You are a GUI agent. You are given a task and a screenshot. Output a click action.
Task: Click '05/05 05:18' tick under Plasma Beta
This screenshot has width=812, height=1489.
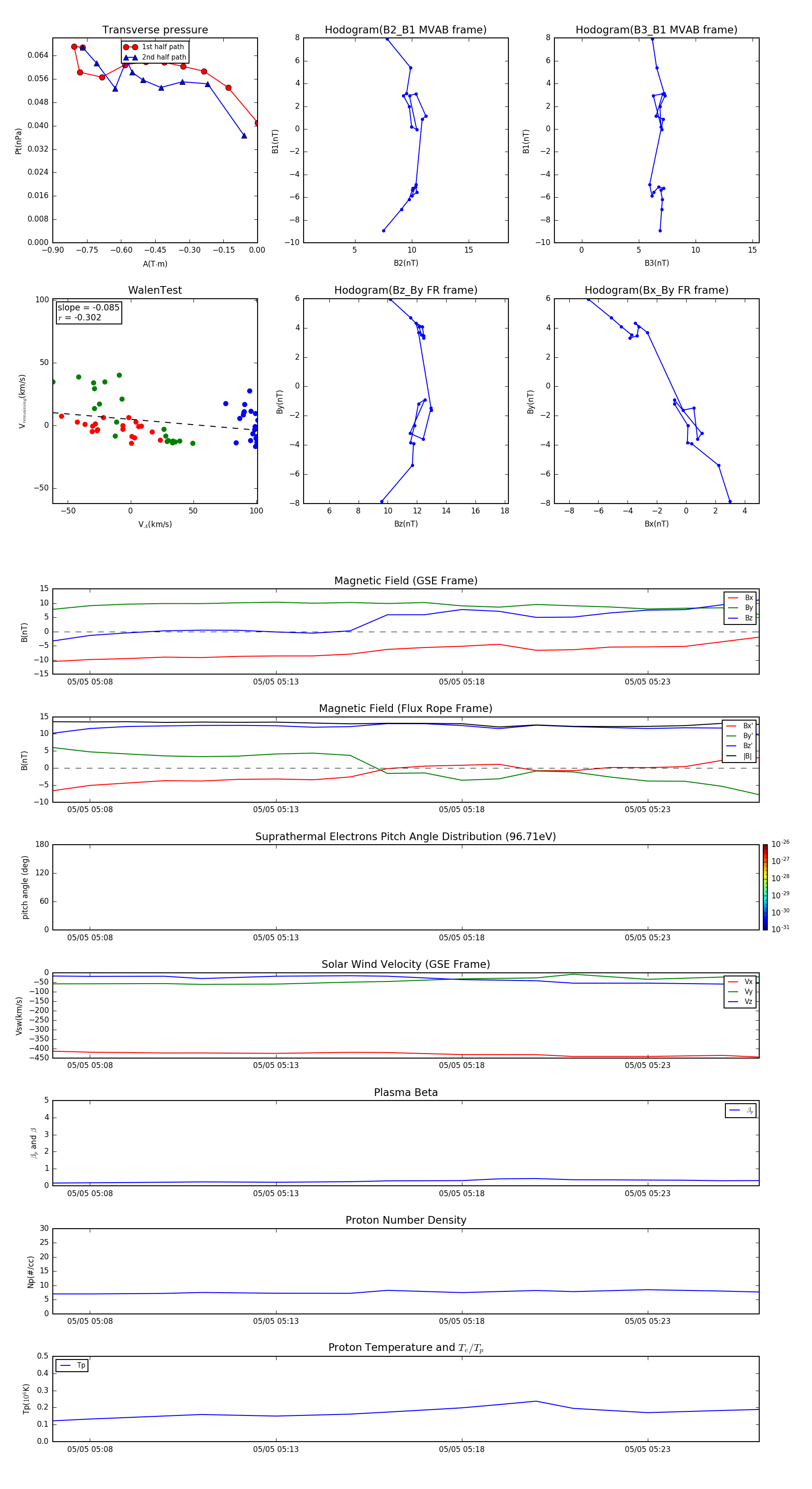click(x=461, y=1193)
